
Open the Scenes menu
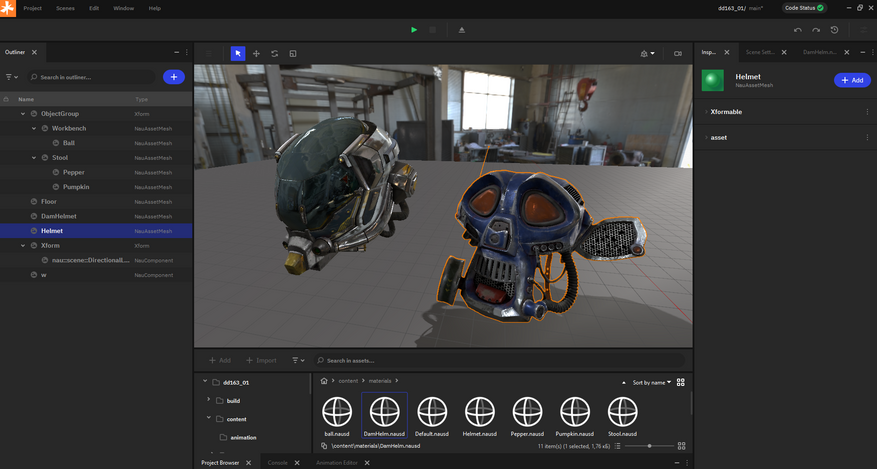[65, 8]
